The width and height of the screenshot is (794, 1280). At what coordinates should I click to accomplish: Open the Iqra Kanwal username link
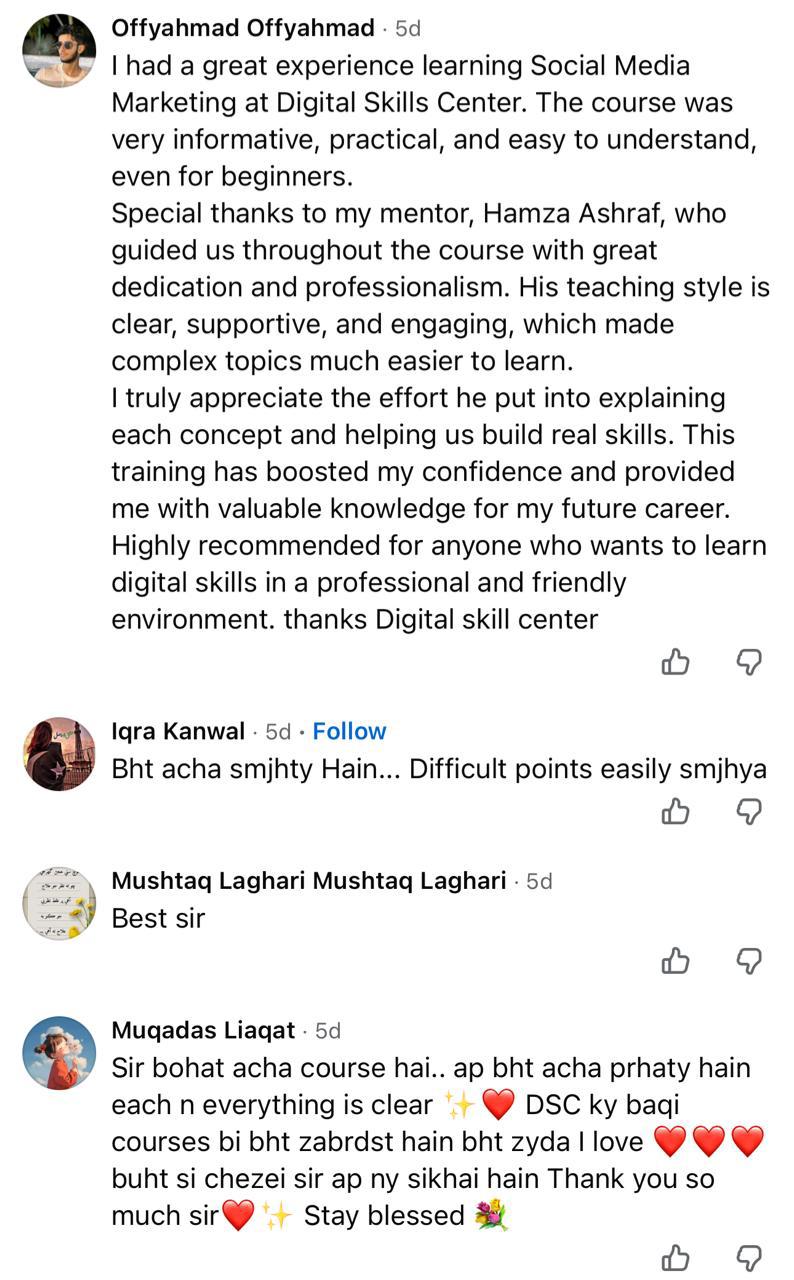[x=178, y=731]
